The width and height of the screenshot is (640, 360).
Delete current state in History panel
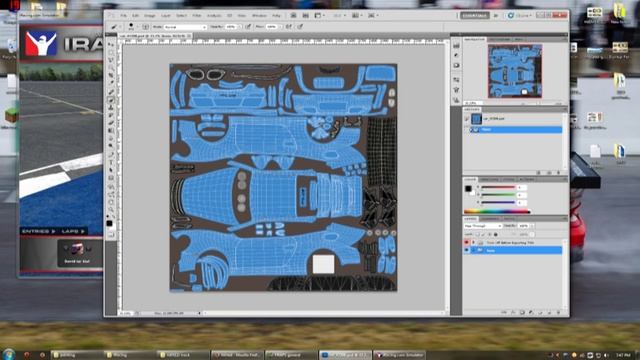point(558,173)
